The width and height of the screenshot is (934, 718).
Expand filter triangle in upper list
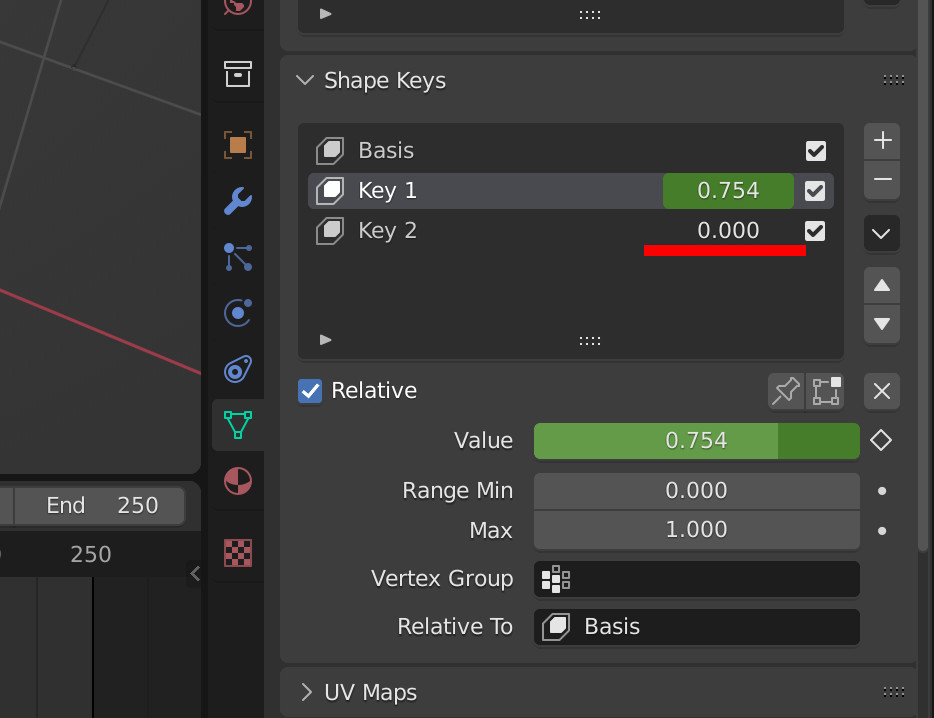pos(325,14)
